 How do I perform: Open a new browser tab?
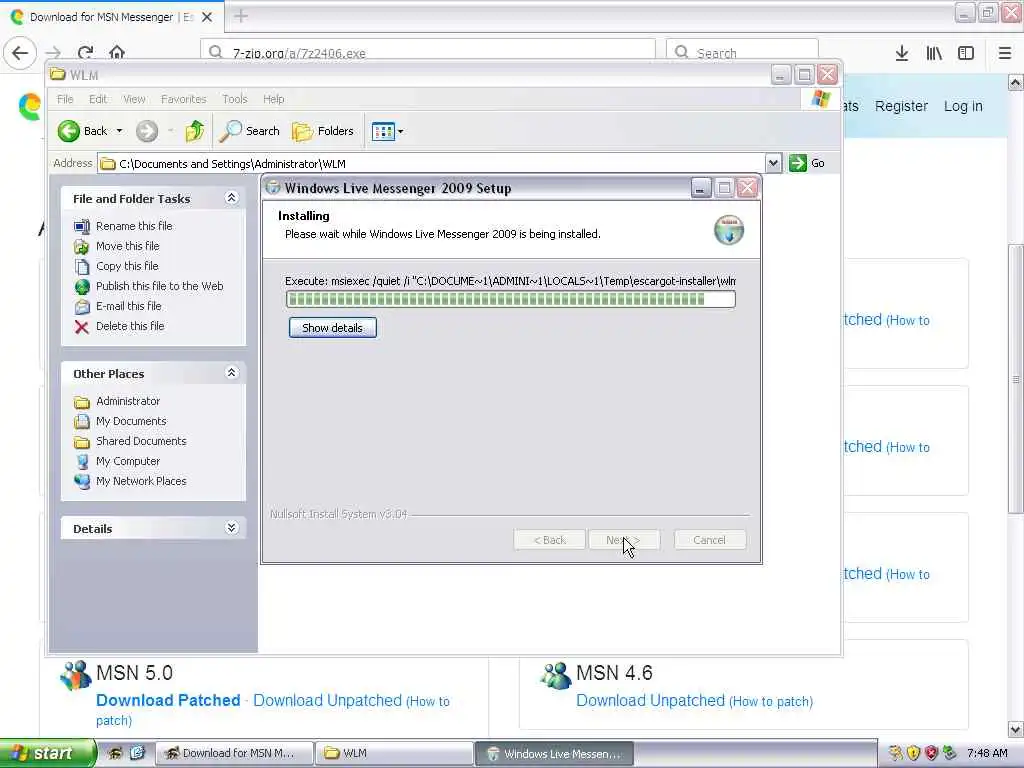click(x=241, y=16)
